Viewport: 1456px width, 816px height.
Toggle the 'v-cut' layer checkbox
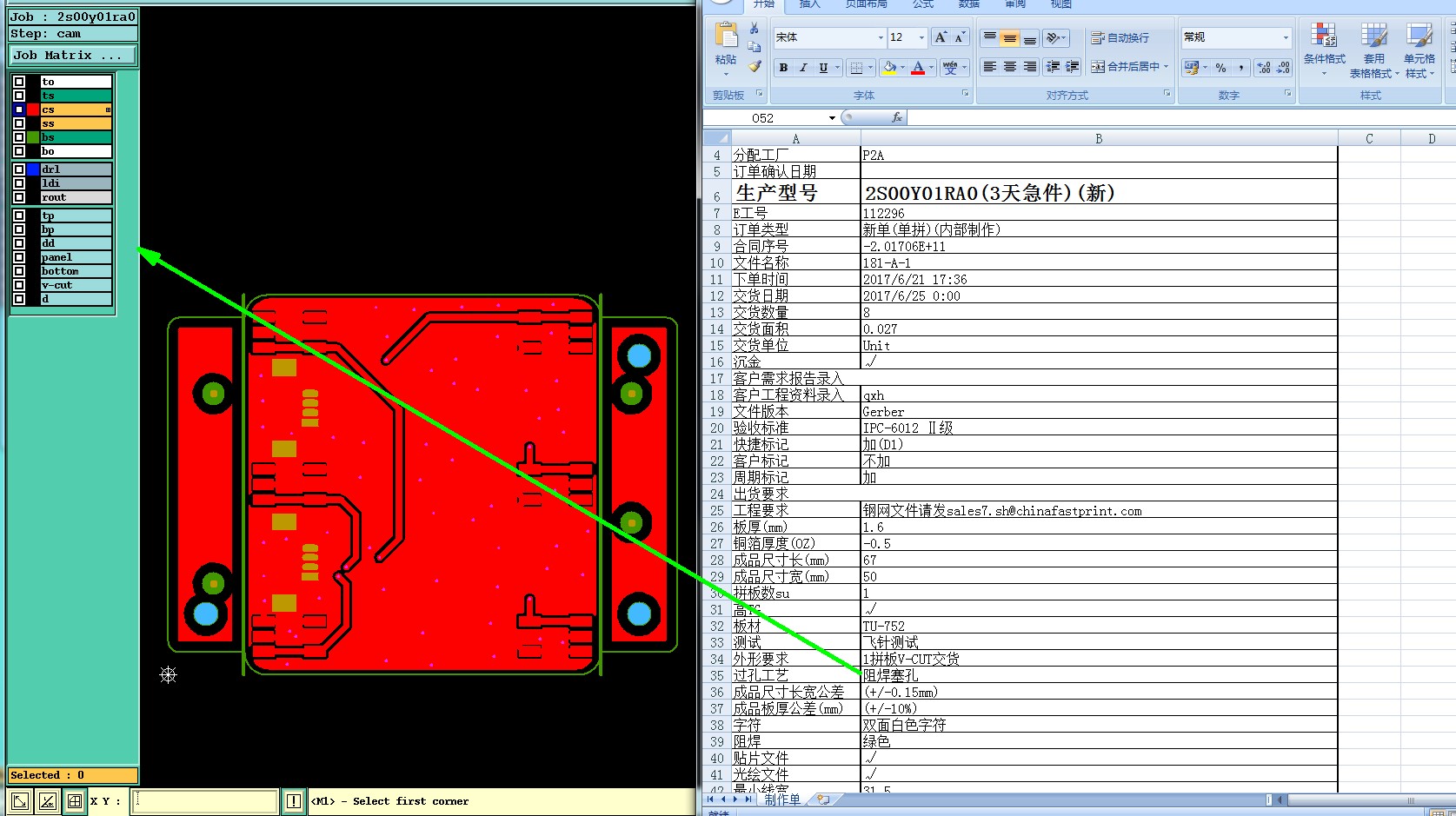[x=19, y=285]
